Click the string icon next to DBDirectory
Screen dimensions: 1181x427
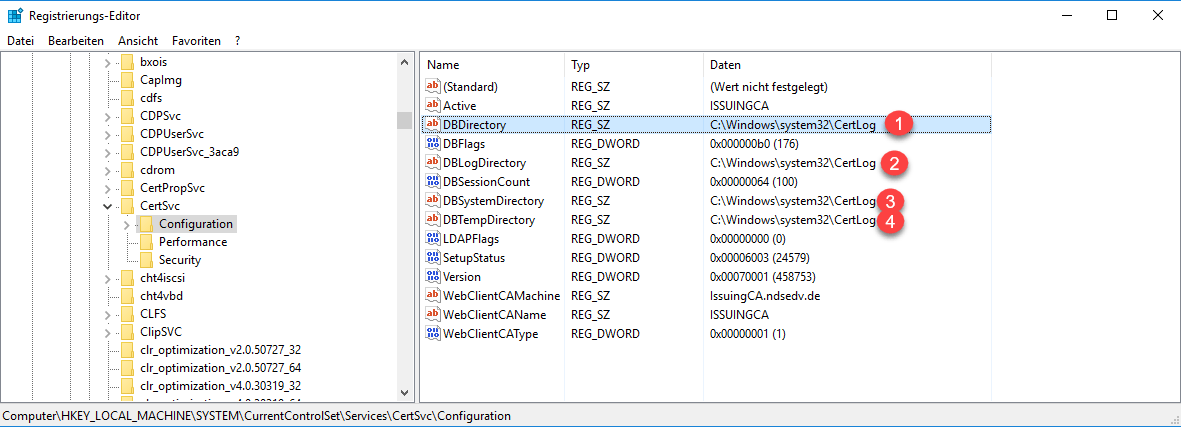tap(433, 125)
